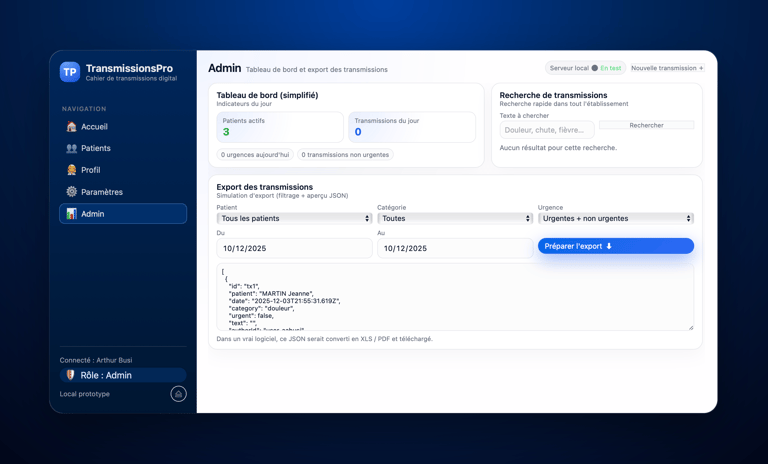Viewport: 768px width, 464px height.
Task: Click the Profil person icon
Action: click(x=72, y=170)
